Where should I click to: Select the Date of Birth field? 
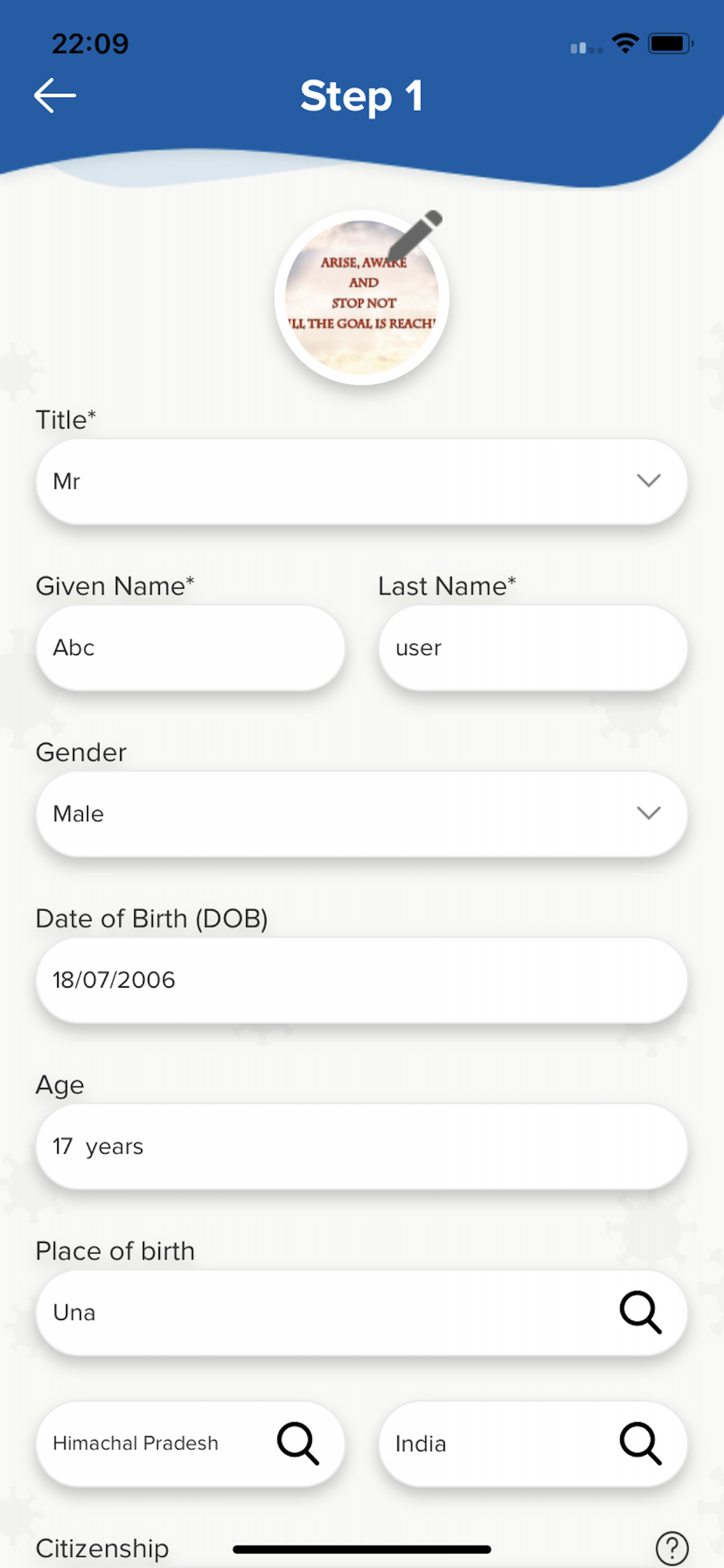pyautogui.click(x=361, y=980)
